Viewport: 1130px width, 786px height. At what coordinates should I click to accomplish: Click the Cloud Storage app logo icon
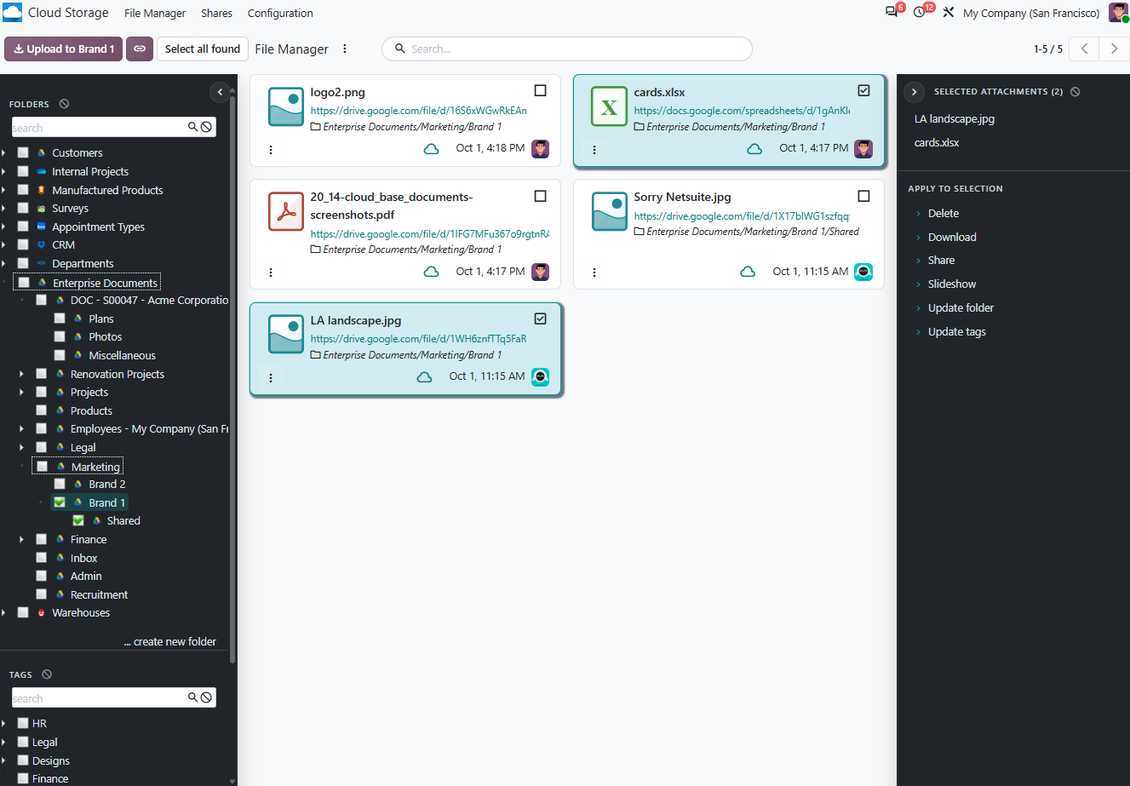pyautogui.click(x=12, y=12)
